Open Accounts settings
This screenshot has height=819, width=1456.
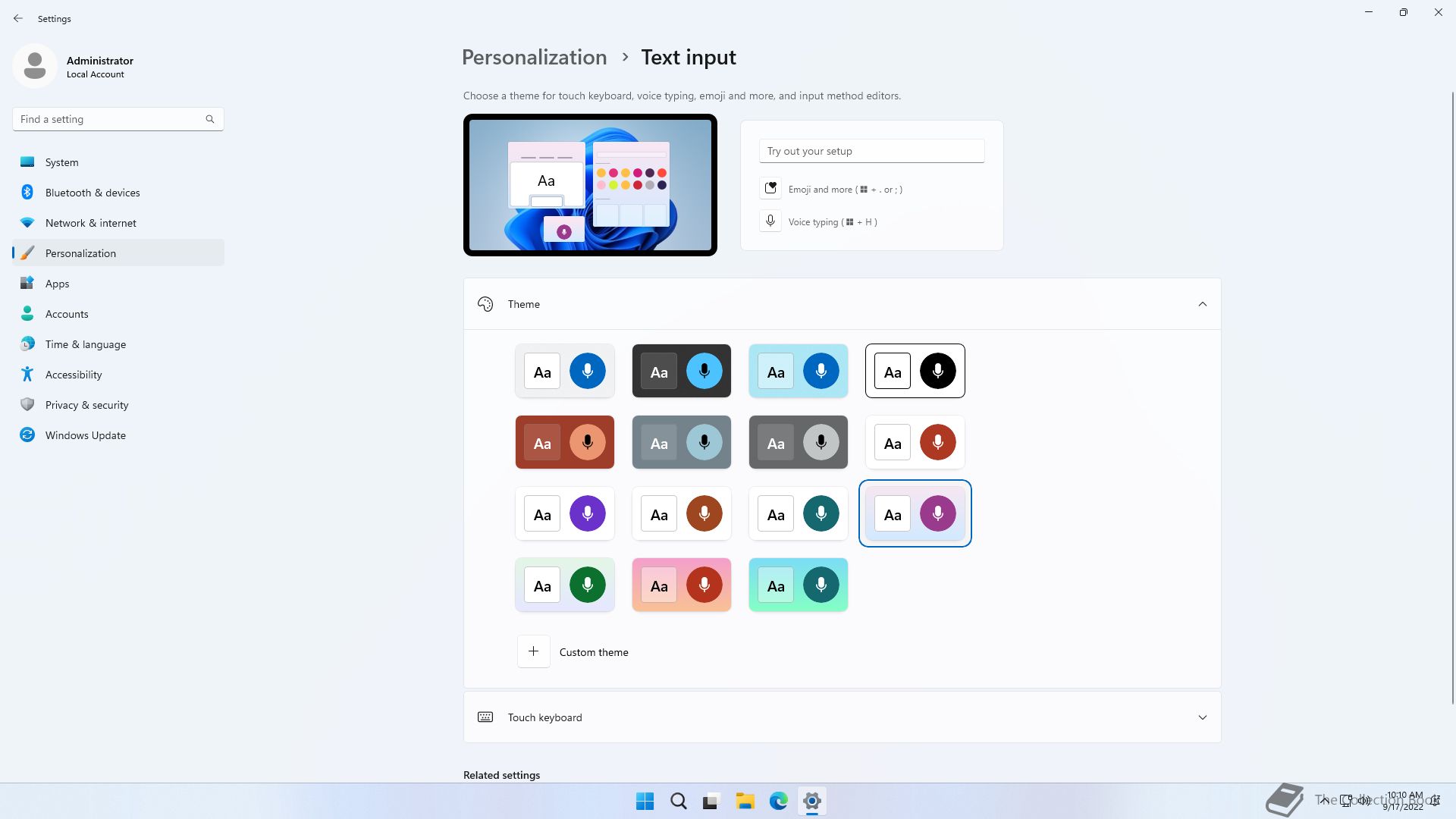[x=118, y=314]
